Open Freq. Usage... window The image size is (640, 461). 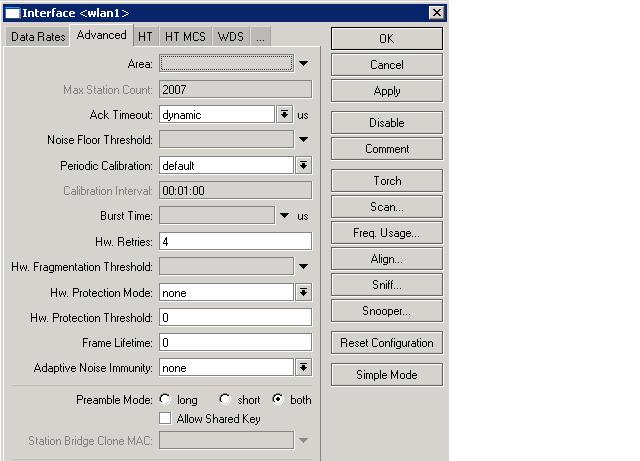click(387, 233)
